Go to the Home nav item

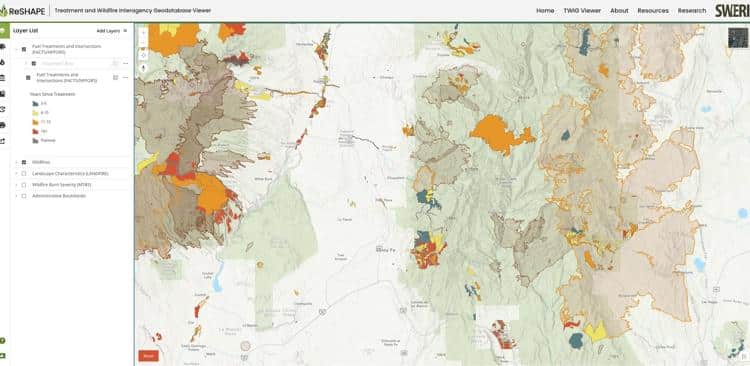[x=545, y=11]
